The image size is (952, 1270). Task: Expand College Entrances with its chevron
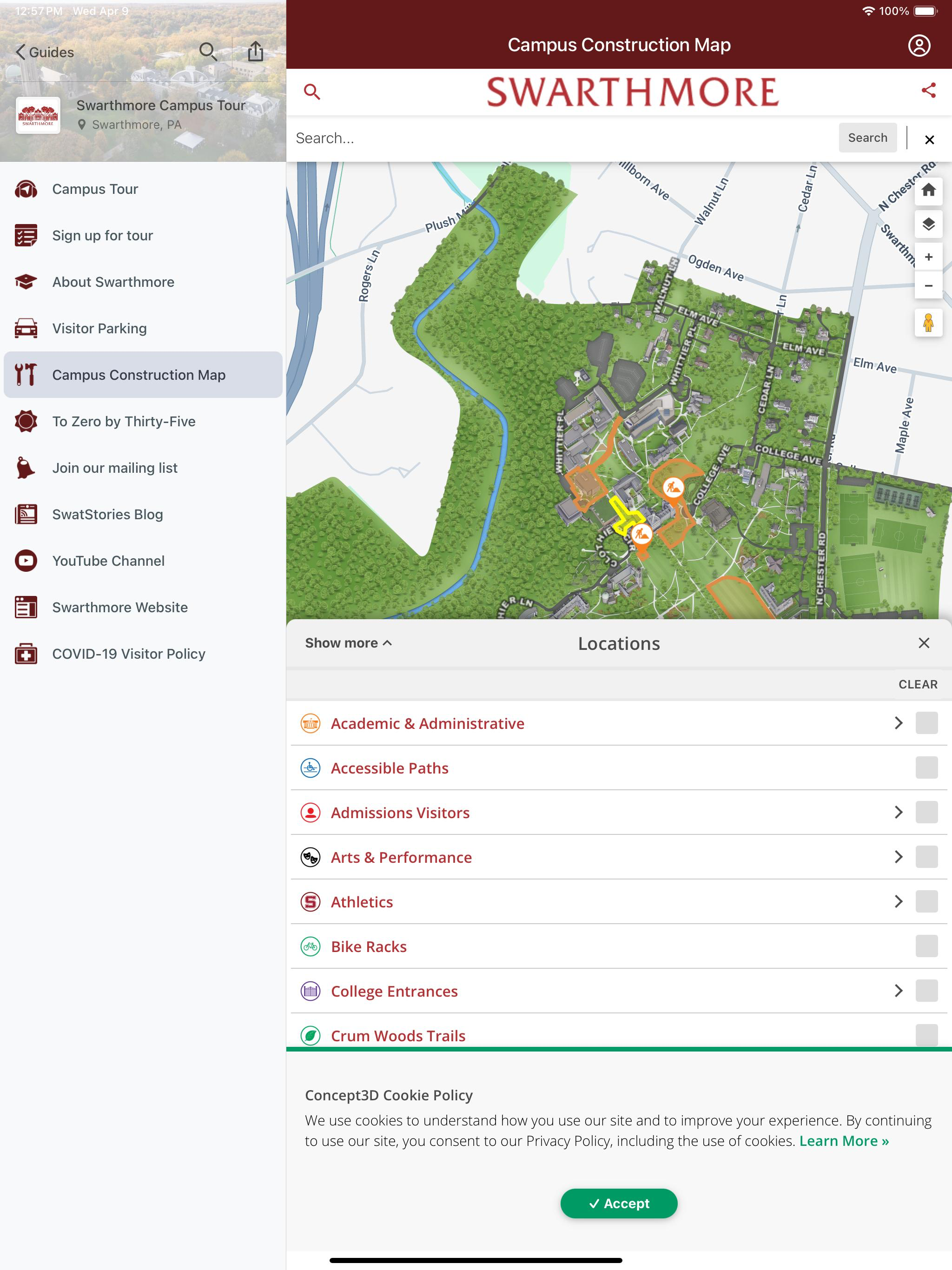pyautogui.click(x=899, y=991)
